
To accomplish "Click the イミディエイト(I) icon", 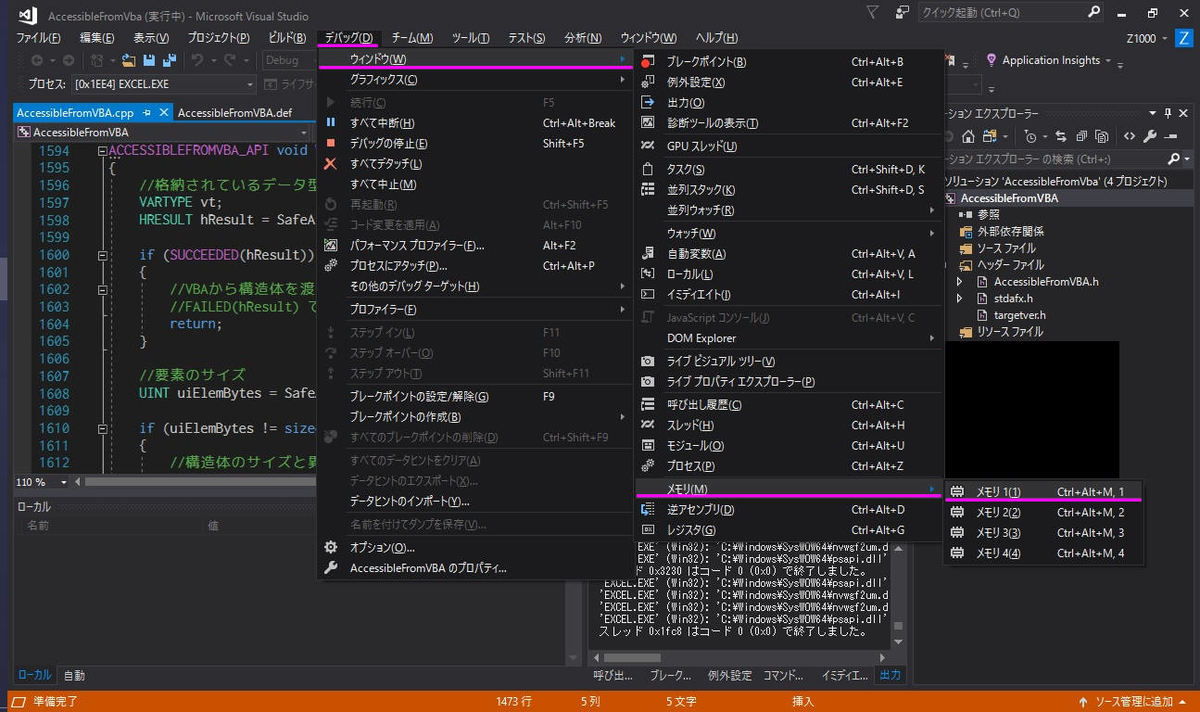I will pos(647,294).
